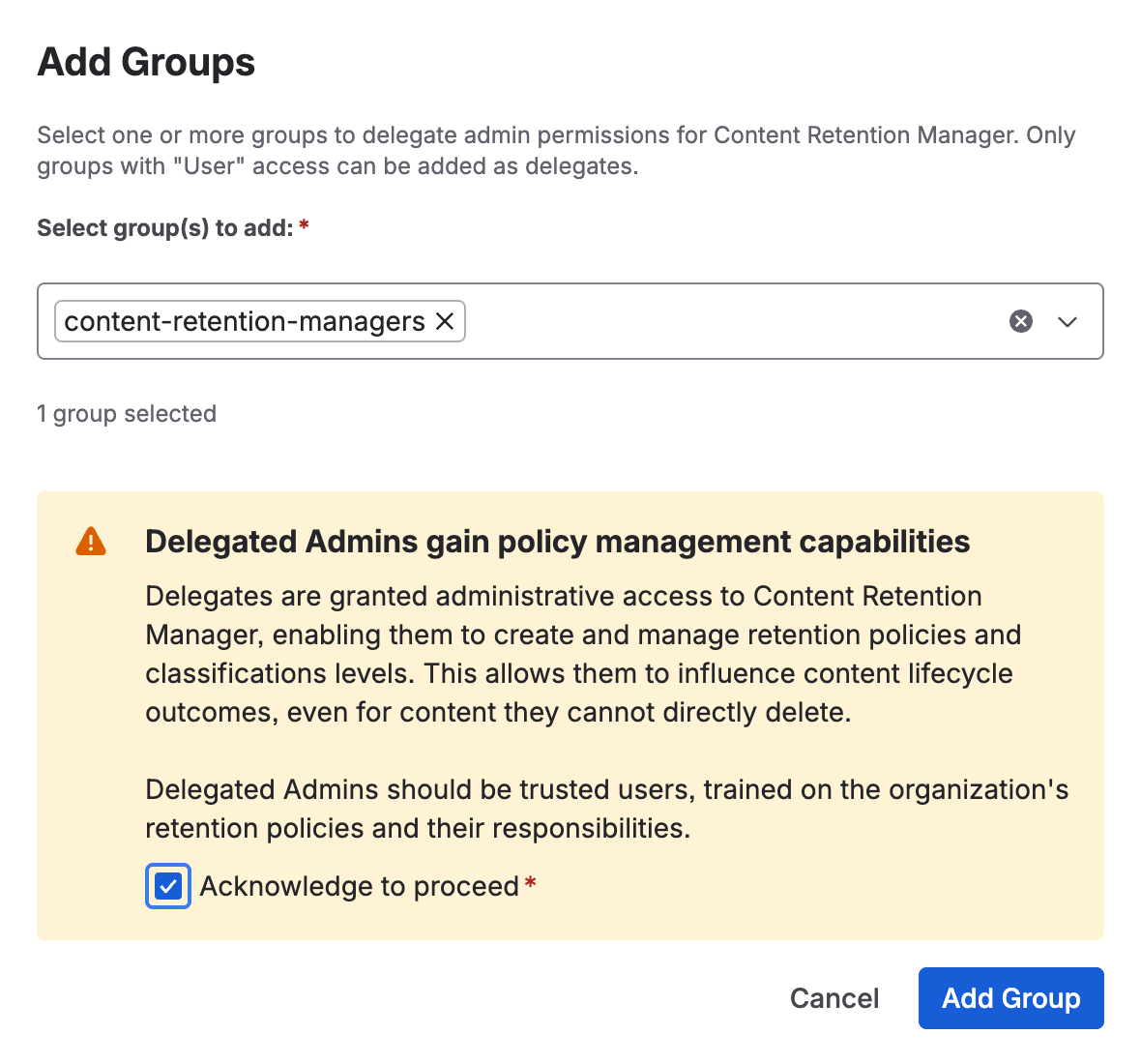
Task: Click the orange warning triangle icon
Action: (x=91, y=542)
